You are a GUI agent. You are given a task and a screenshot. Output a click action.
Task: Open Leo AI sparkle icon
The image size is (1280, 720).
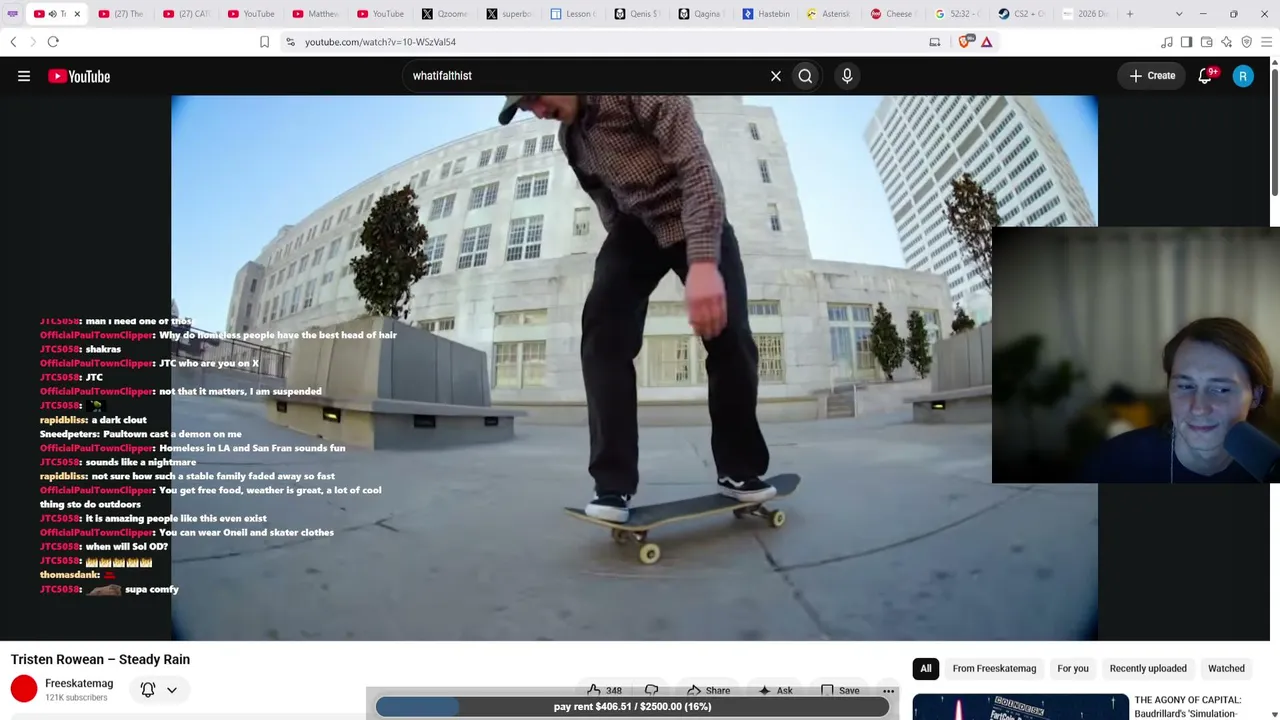pos(1226,42)
